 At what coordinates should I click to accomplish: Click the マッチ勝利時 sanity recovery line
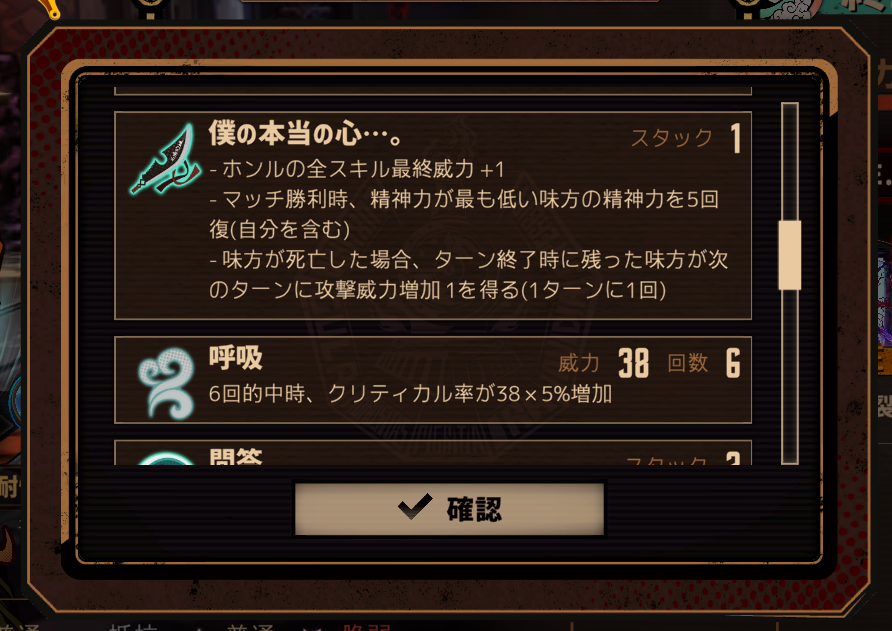pos(464,214)
